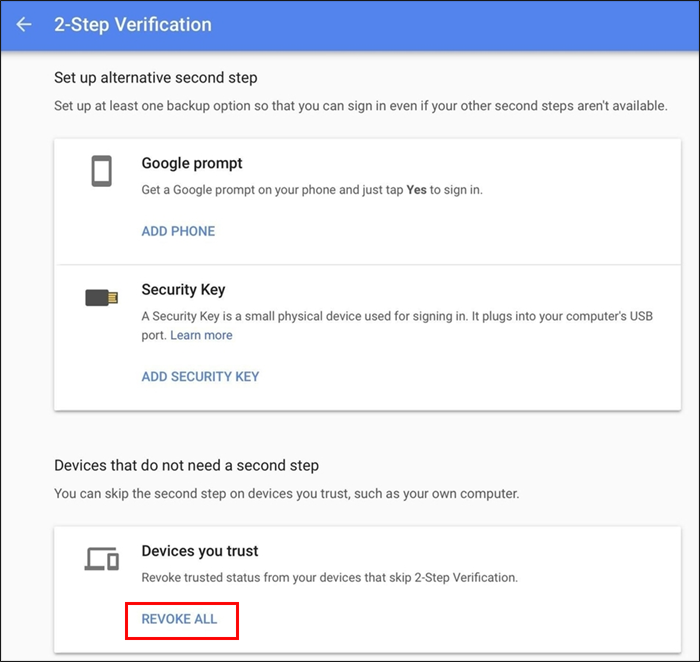The height and width of the screenshot is (662, 700).
Task: Click the back arrow in header
Action: click(24, 24)
